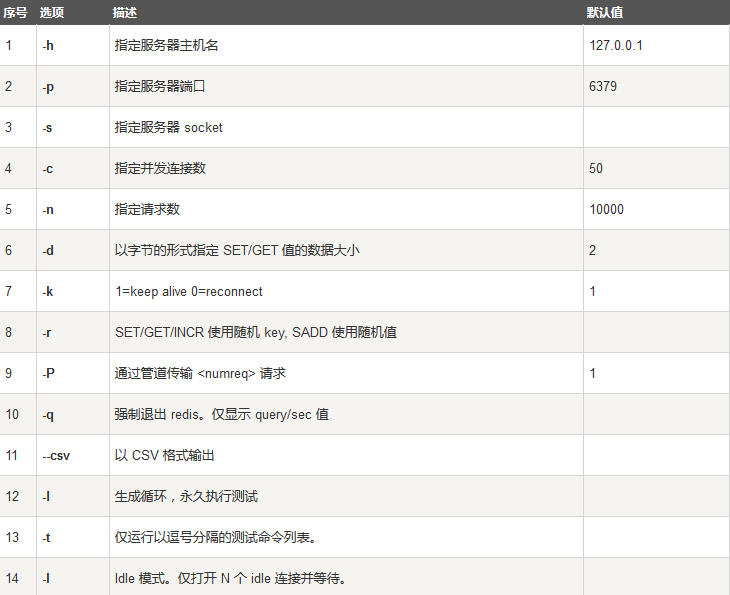Click the 仅运行以逗号分隔的测试命令列表 description
730x595 pixels.
point(216,537)
